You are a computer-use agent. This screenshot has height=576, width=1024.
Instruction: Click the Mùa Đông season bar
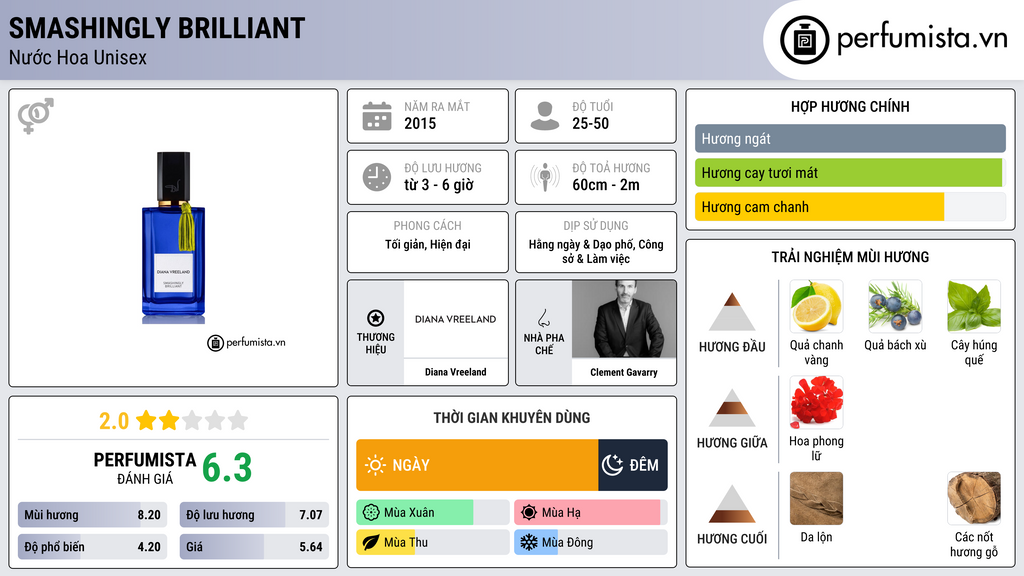click(x=591, y=542)
